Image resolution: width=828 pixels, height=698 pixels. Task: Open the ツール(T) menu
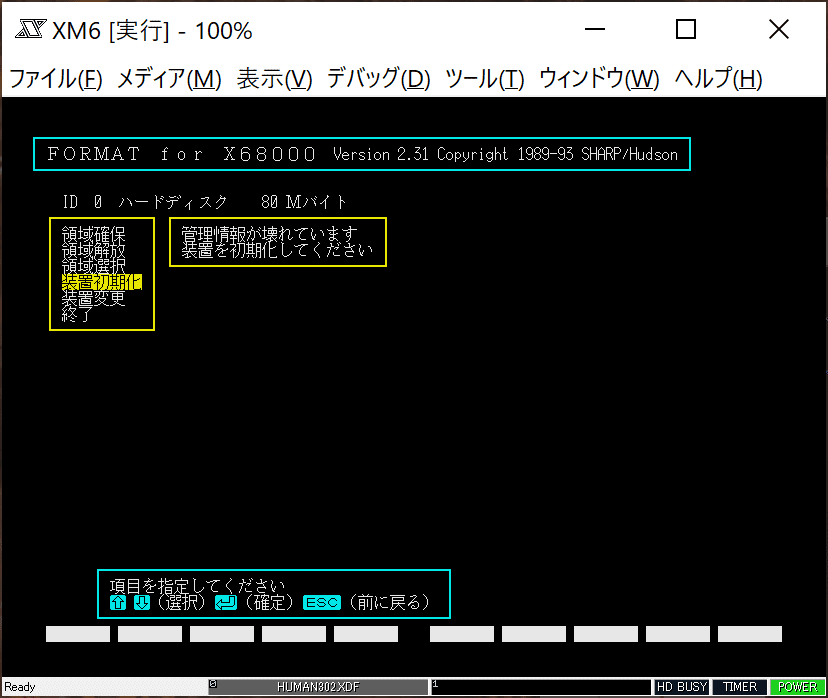point(485,79)
